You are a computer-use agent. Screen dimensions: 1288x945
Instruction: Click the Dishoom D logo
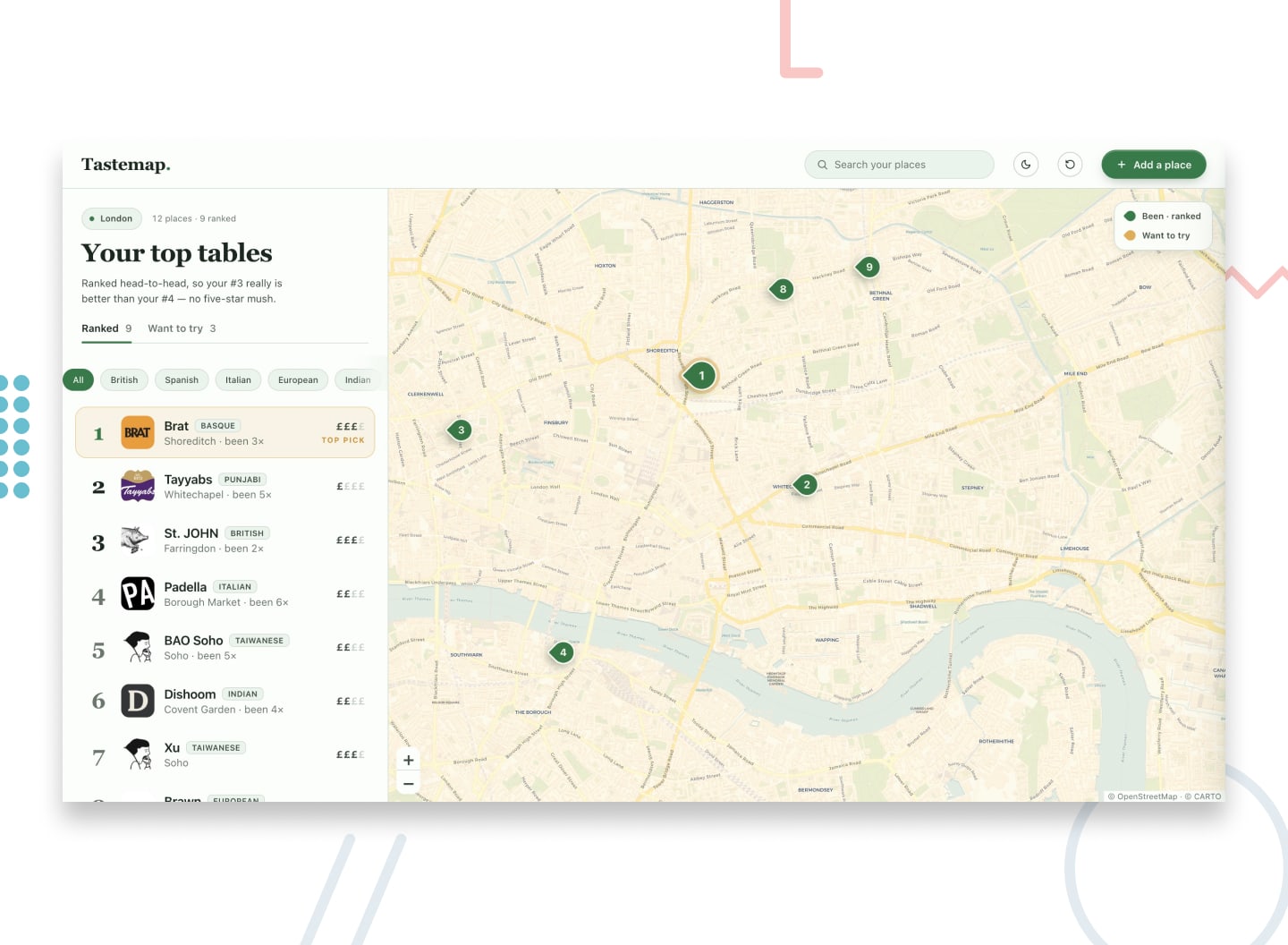(138, 702)
